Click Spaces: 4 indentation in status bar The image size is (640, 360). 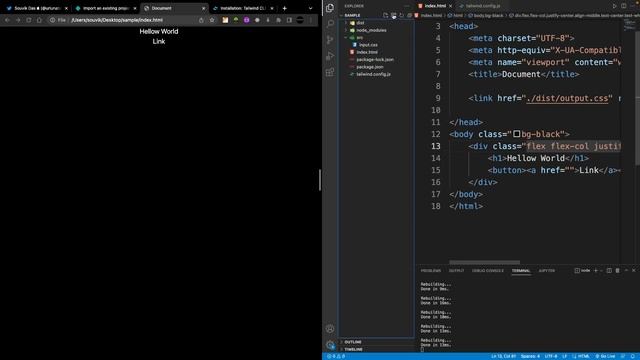point(530,356)
